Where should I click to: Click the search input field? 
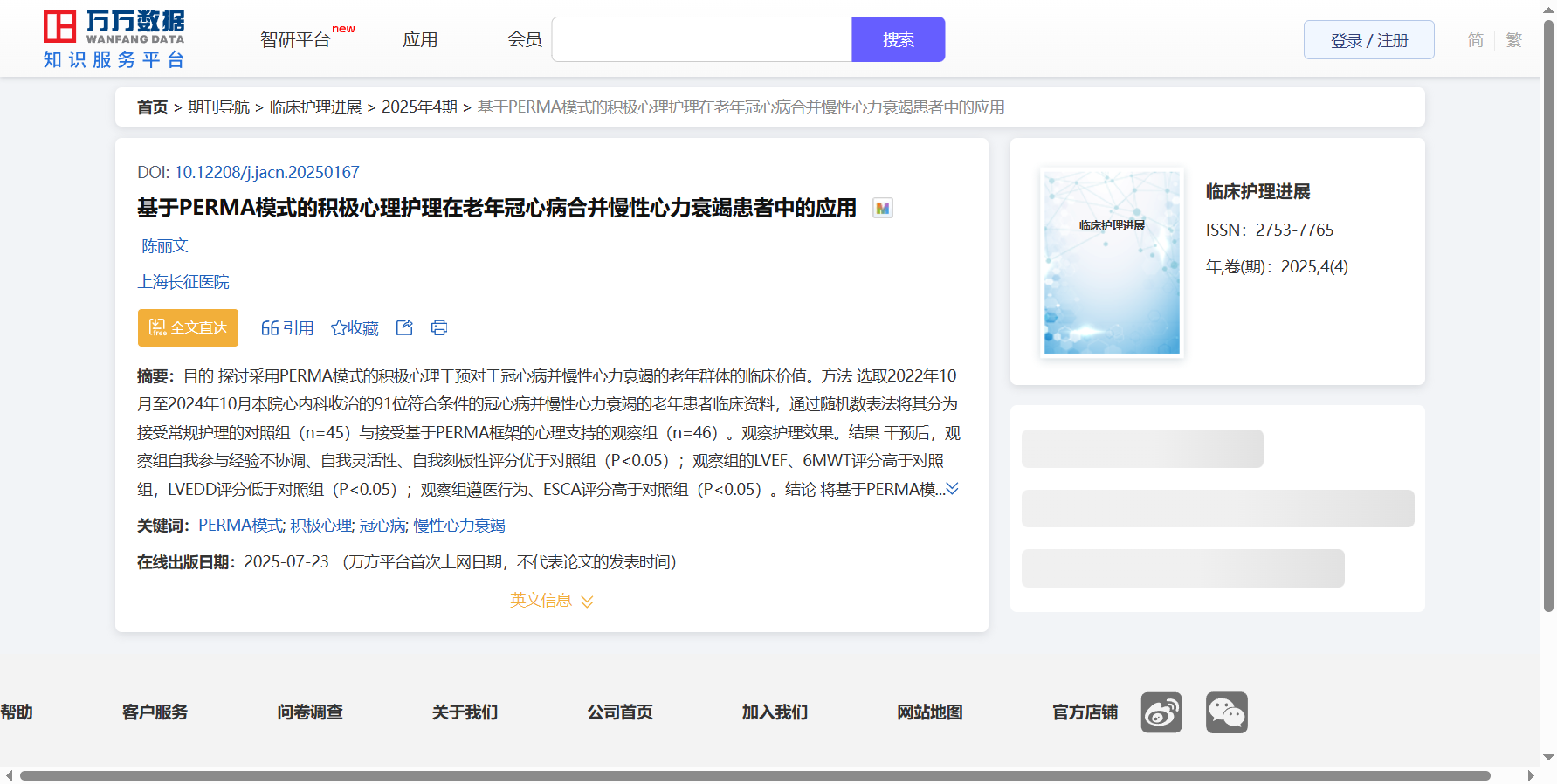(702, 39)
